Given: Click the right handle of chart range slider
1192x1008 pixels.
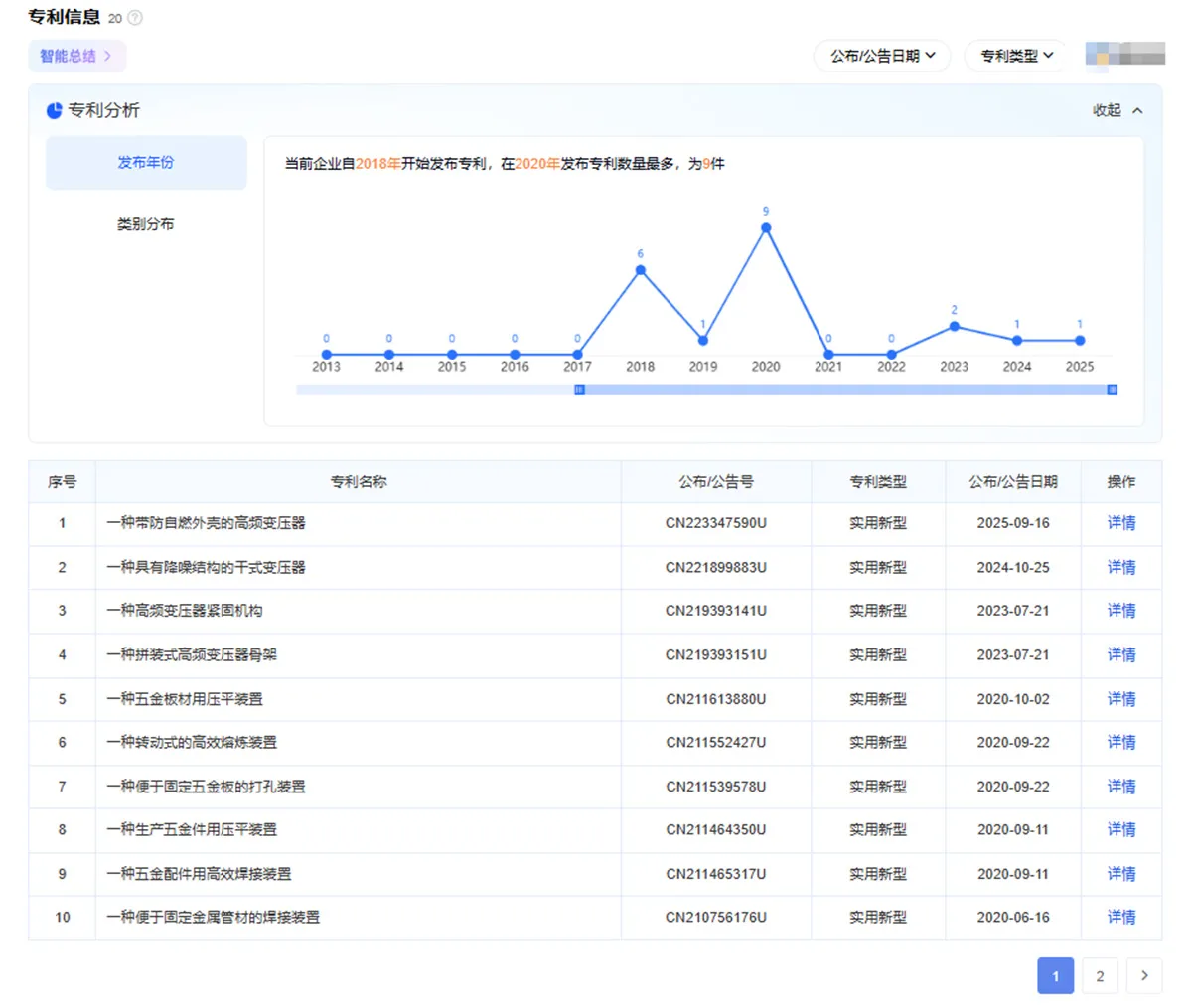Looking at the screenshot, I should coord(1112,390).
